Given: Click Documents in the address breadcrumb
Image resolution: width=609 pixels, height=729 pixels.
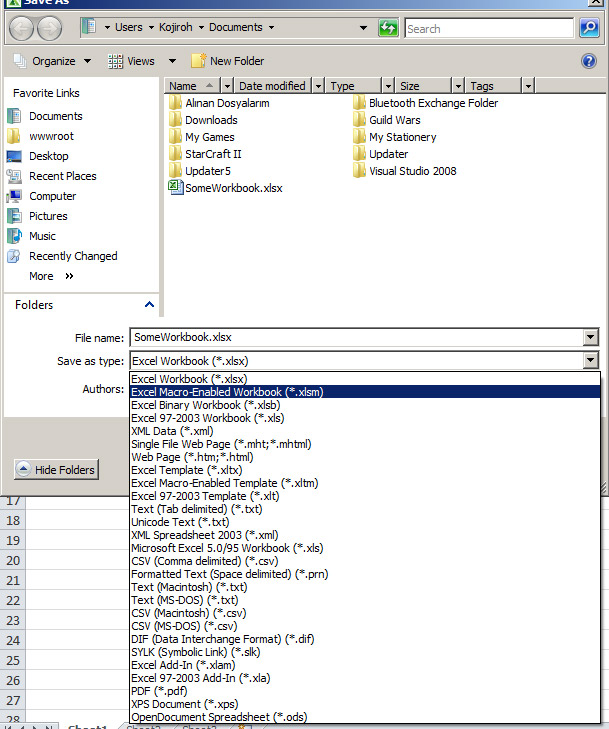Looking at the screenshot, I should coord(236,27).
